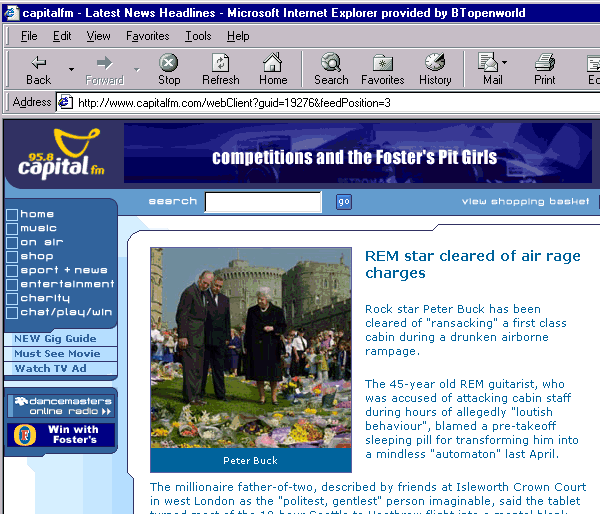Submit search with the go button
This screenshot has width=600, height=514.
click(344, 202)
